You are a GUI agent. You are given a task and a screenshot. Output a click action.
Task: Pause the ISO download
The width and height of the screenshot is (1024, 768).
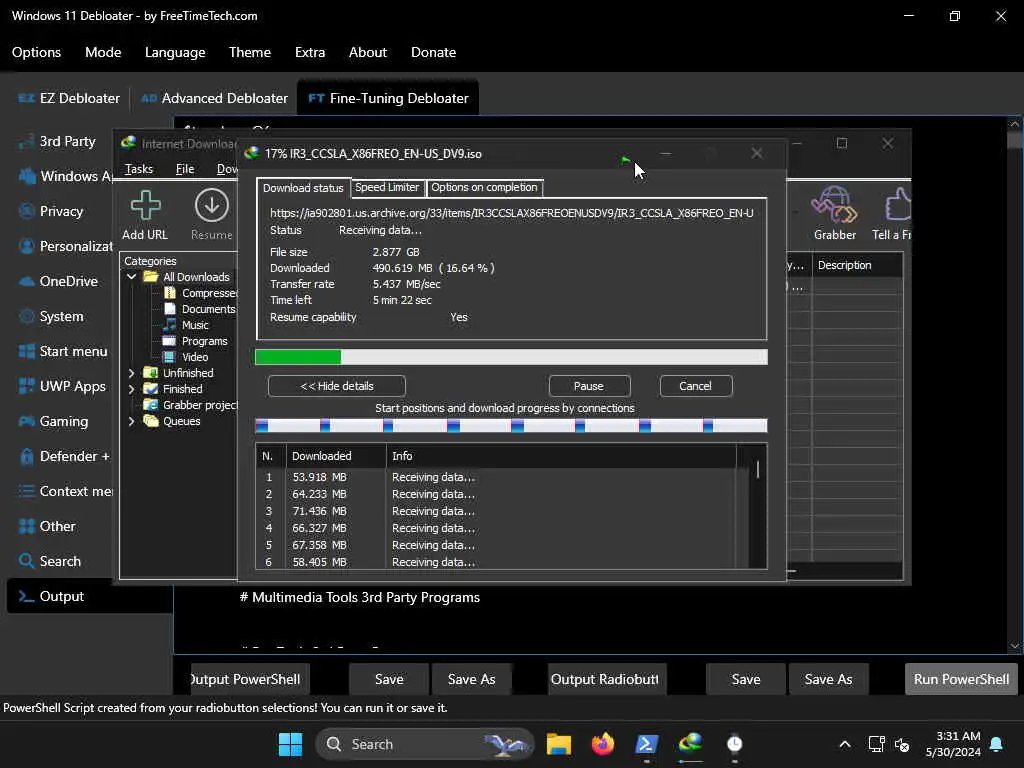click(589, 386)
